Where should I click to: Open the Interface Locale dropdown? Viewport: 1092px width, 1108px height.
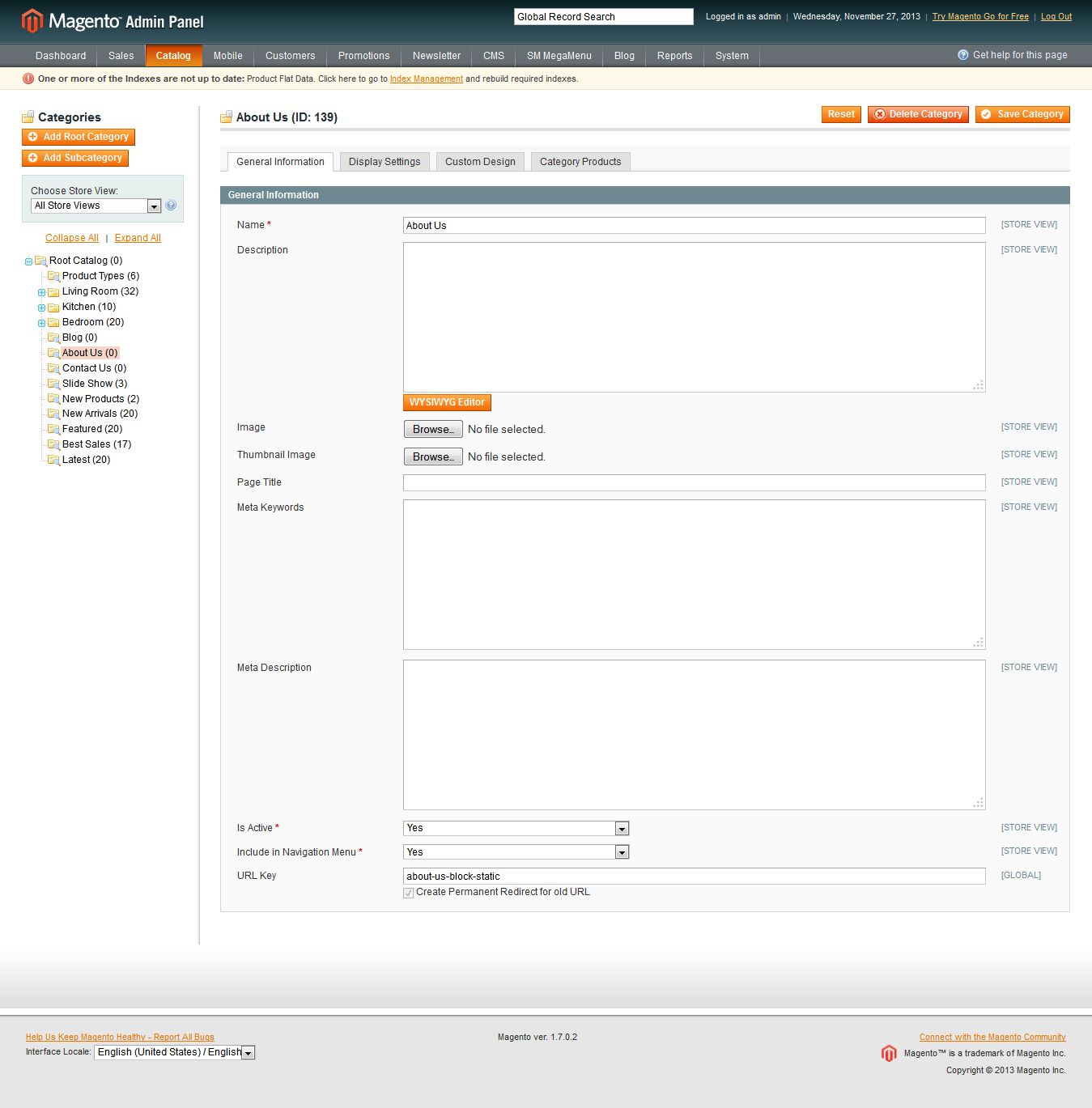pos(175,1052)
